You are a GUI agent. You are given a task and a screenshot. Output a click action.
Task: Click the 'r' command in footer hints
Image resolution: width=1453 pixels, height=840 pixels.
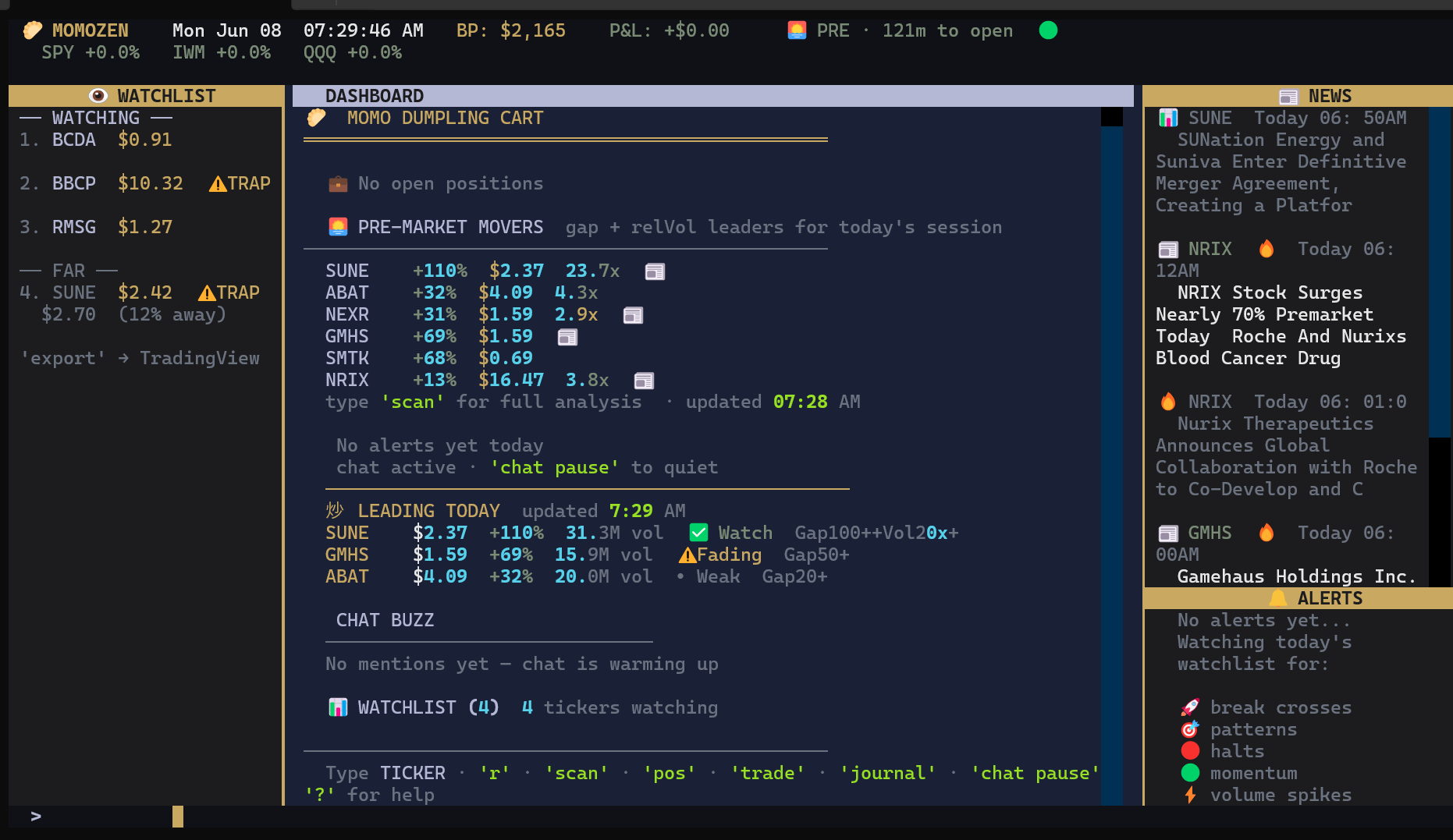(495, 773)
